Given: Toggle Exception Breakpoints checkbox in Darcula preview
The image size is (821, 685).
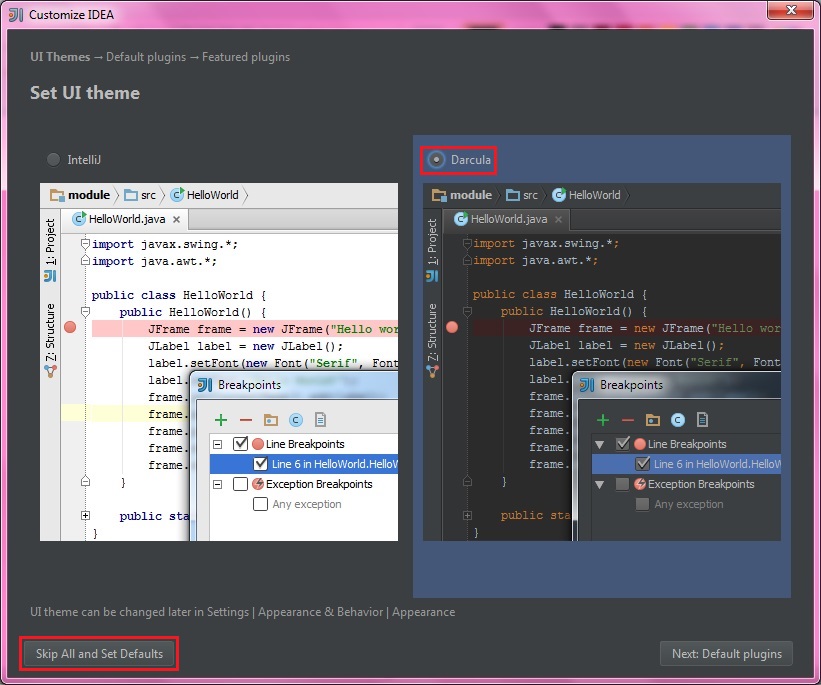Looking at the screenshot, I should pyautogui.click(x=623, y=484).
